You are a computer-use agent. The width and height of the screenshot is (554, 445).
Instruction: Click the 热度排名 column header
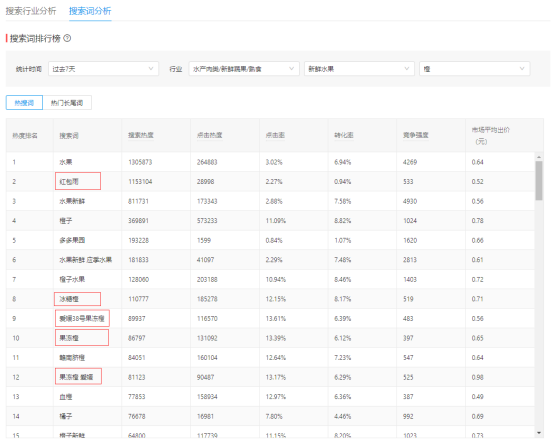(x=25, y=136)
